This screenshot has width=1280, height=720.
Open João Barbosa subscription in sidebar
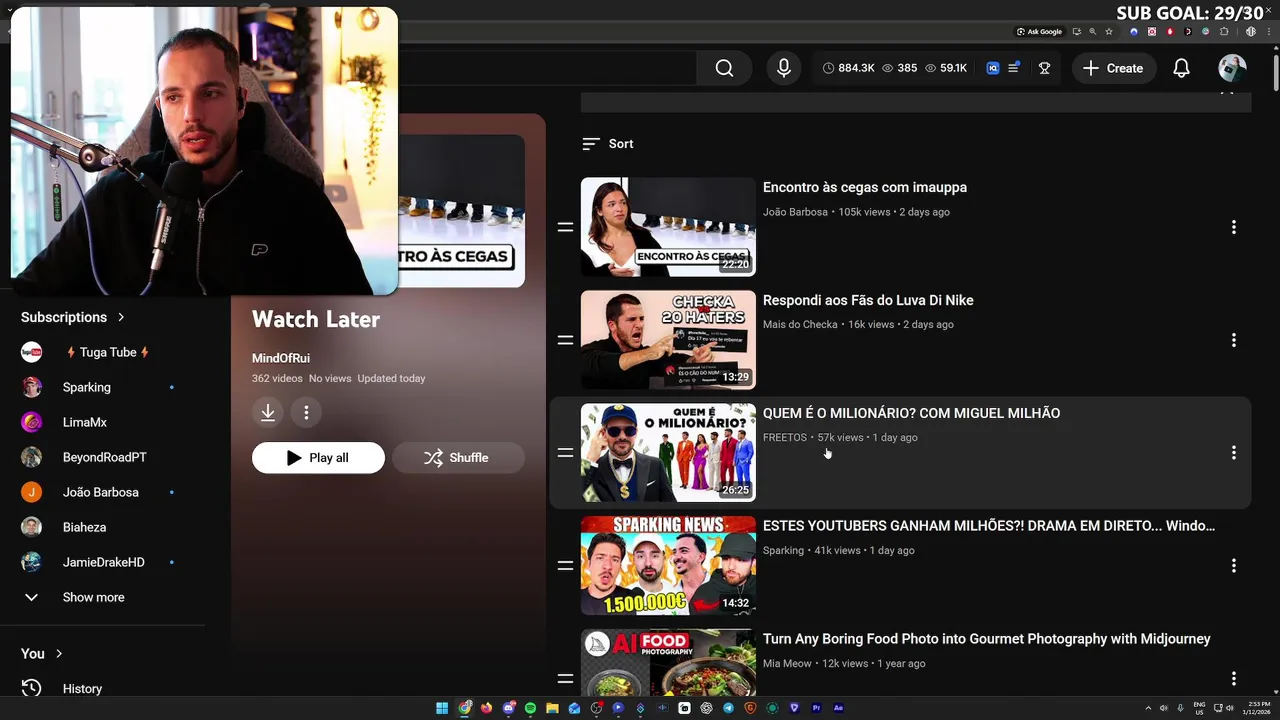tap(103, 492)
